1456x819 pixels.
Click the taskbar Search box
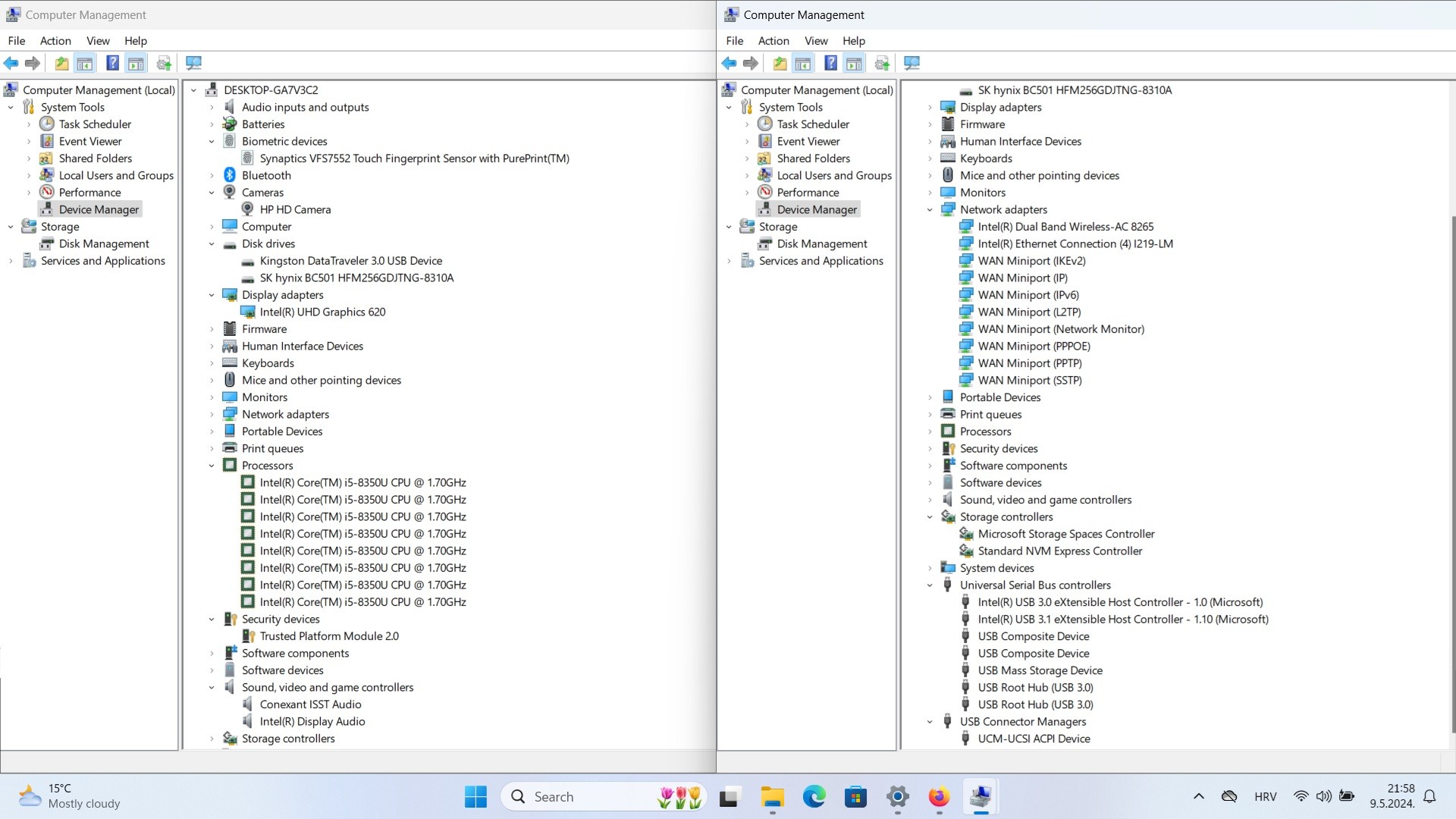pyautogui.click(x=604, y=797)
